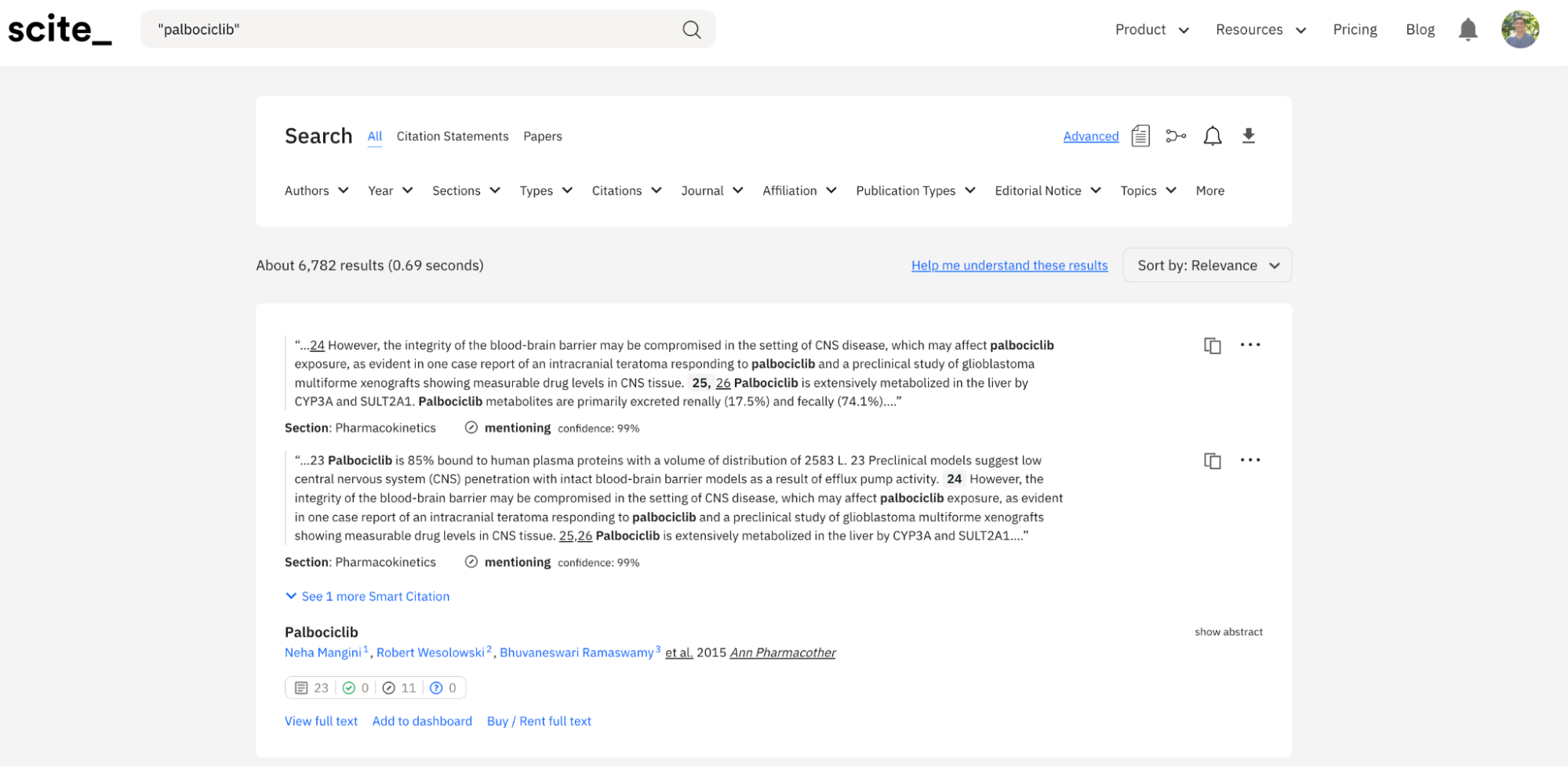Click the citation report document icon
Image resolution: width=1568 pixels, height=767 pixels.
1141,136
